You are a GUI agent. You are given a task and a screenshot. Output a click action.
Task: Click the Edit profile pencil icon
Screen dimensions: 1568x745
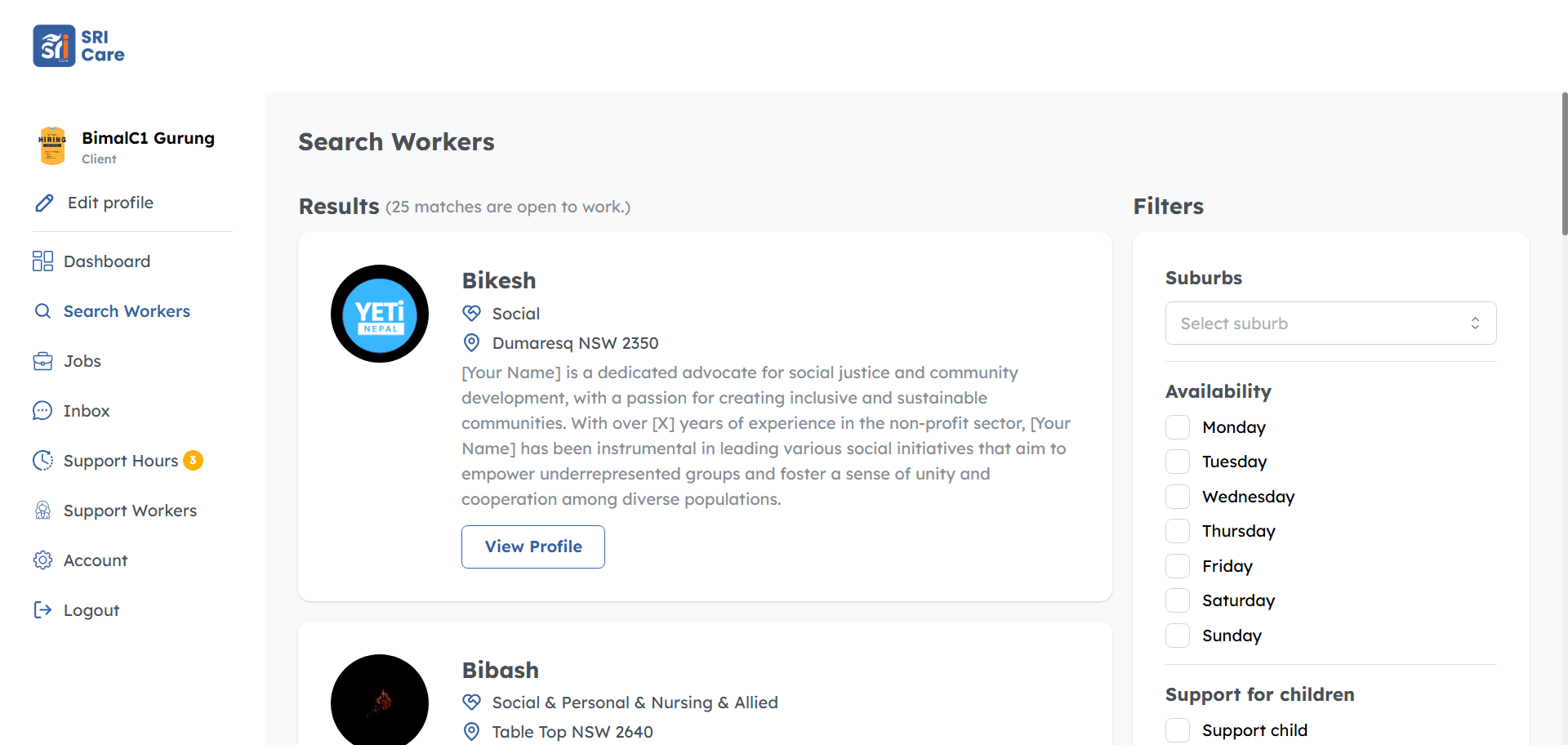(44, 203)
